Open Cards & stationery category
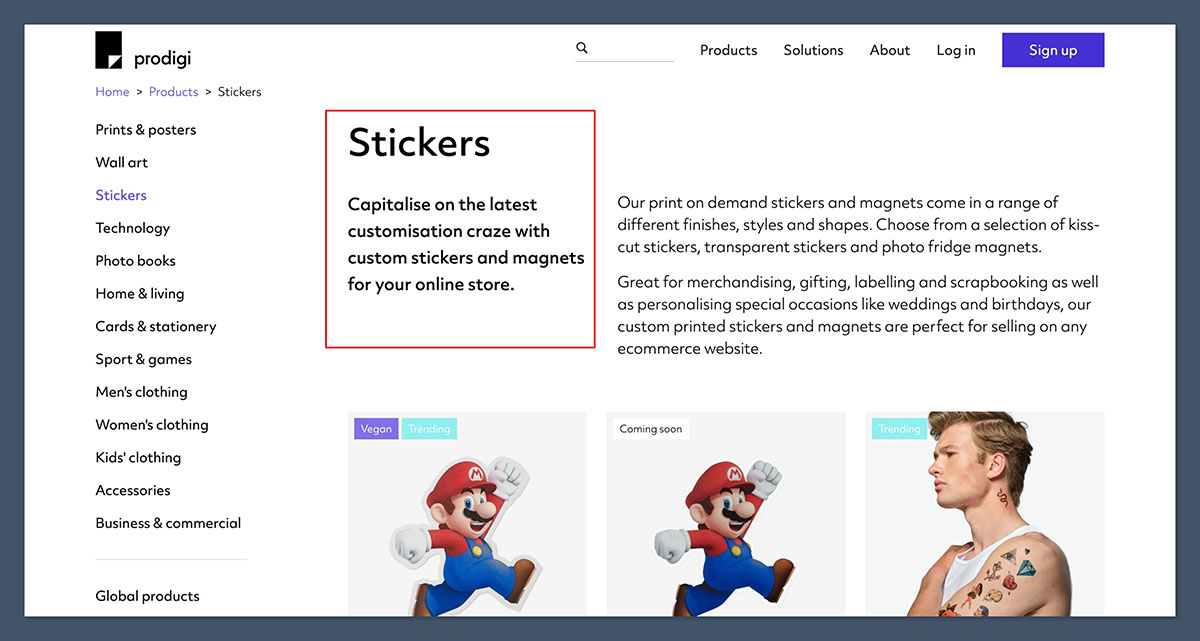1200x641 pixels. [x=156, y=326]
